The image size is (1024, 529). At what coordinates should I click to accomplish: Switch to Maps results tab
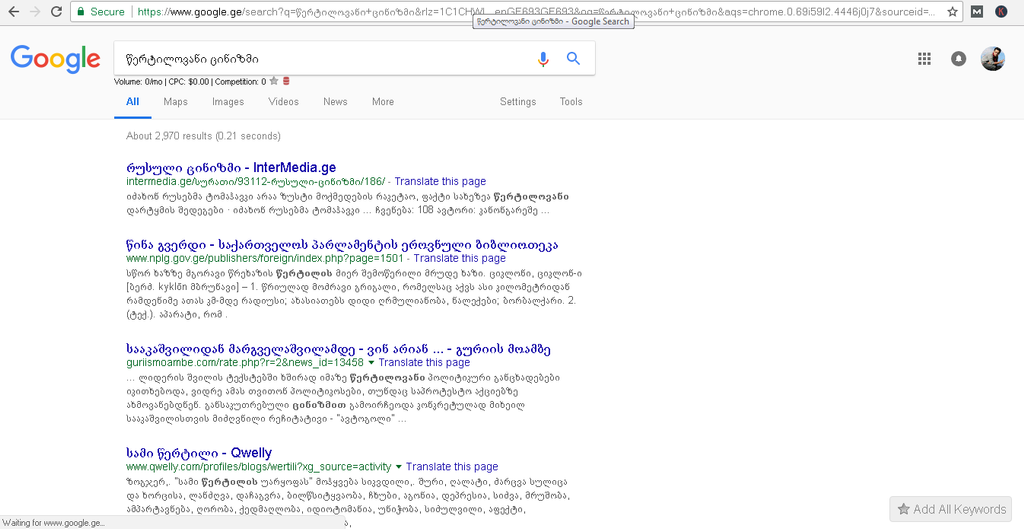[x=176, y=102]
